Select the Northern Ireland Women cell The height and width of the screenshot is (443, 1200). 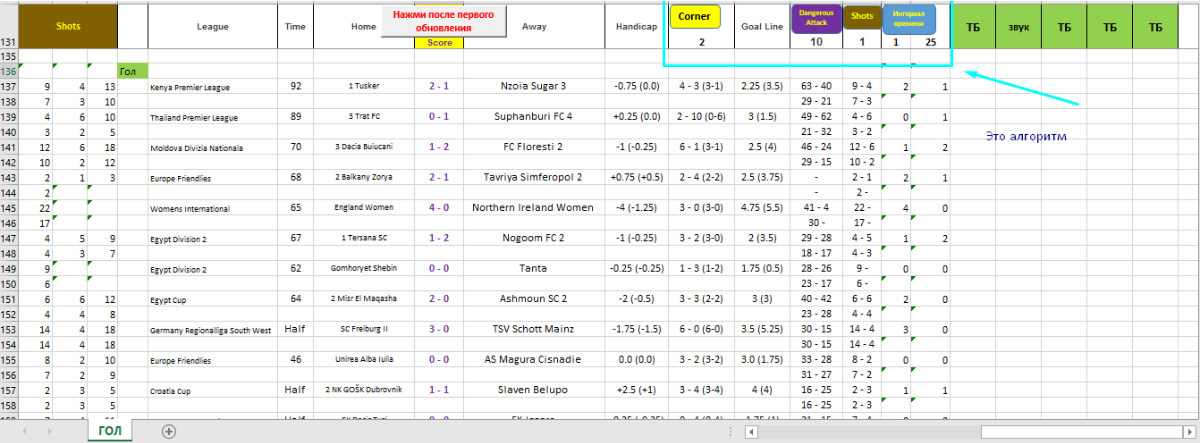pyautogui.click(x=533, y=208)
